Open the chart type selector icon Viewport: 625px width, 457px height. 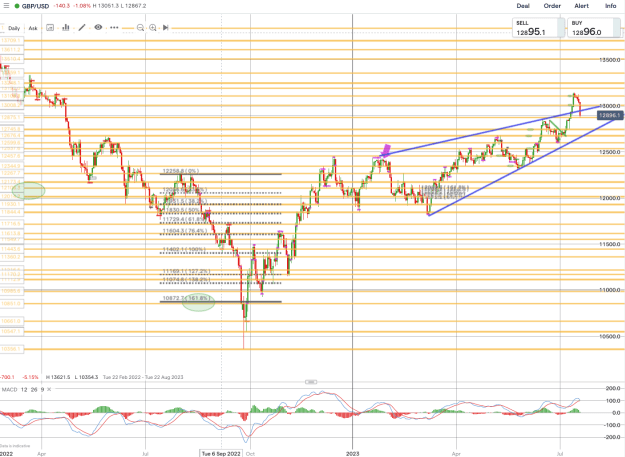(50, 27)
